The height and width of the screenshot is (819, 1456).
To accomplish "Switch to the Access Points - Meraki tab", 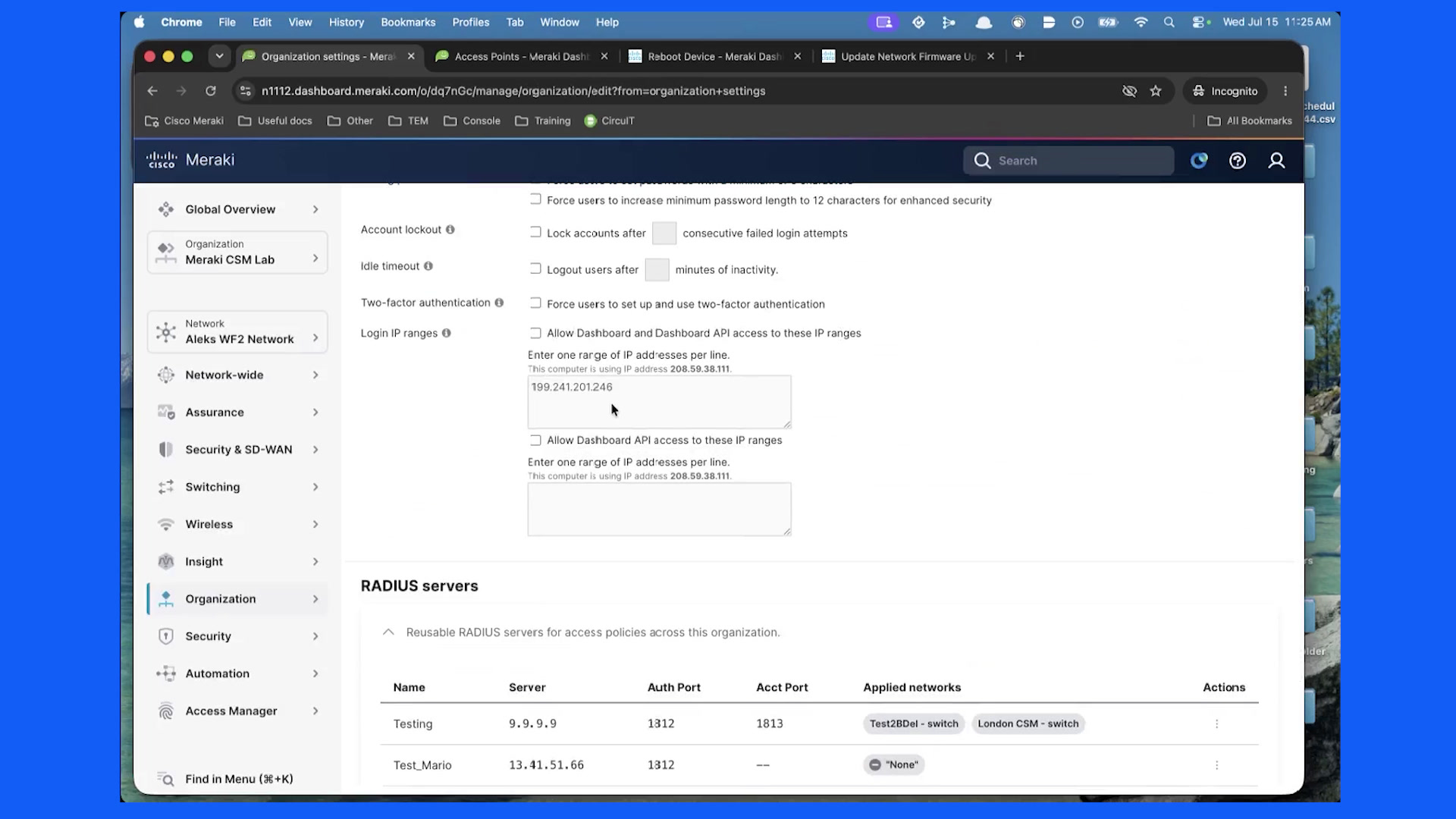I will [x=521, y=56].
